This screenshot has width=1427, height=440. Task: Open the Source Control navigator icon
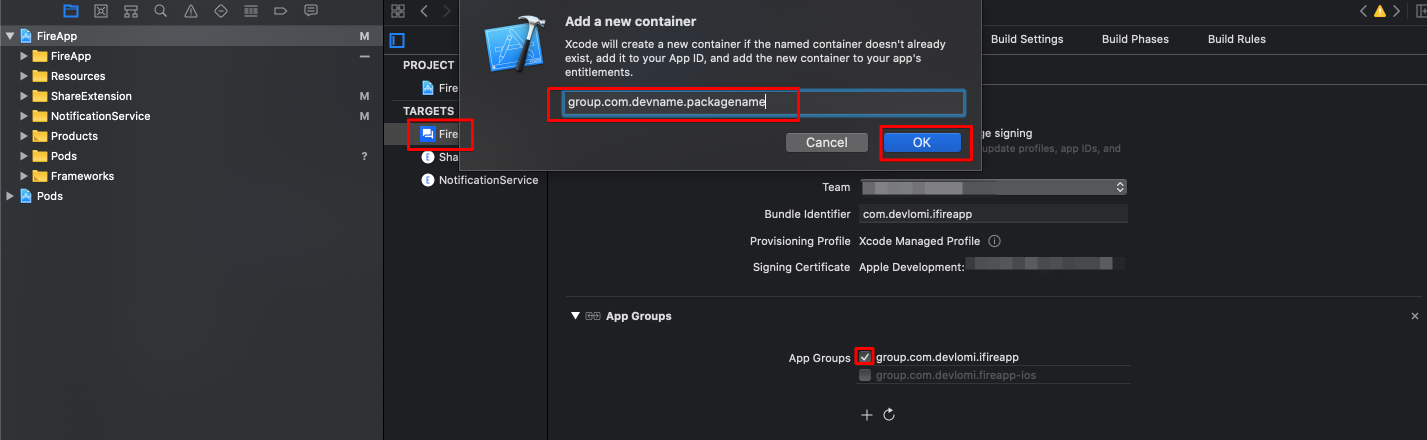click(100, 11)
